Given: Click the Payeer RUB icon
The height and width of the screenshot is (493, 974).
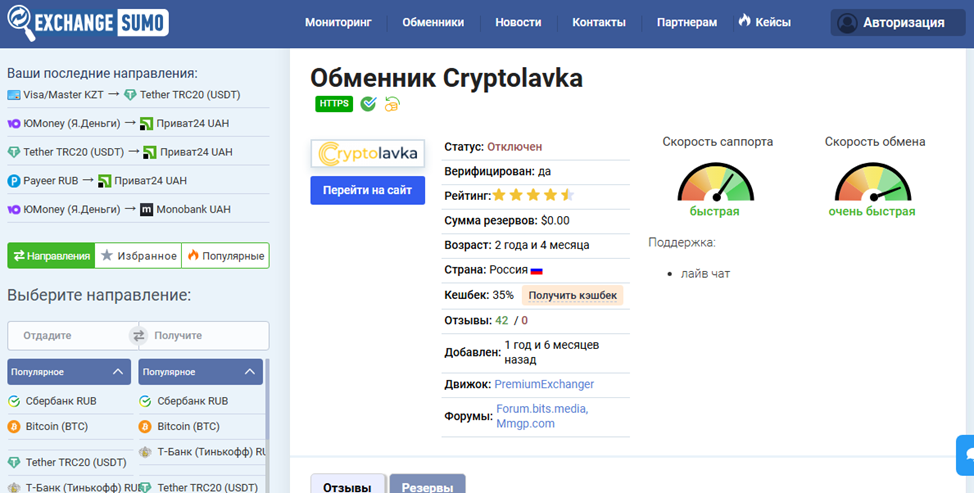Looking at the screenshot, I should tap(14, 181).
